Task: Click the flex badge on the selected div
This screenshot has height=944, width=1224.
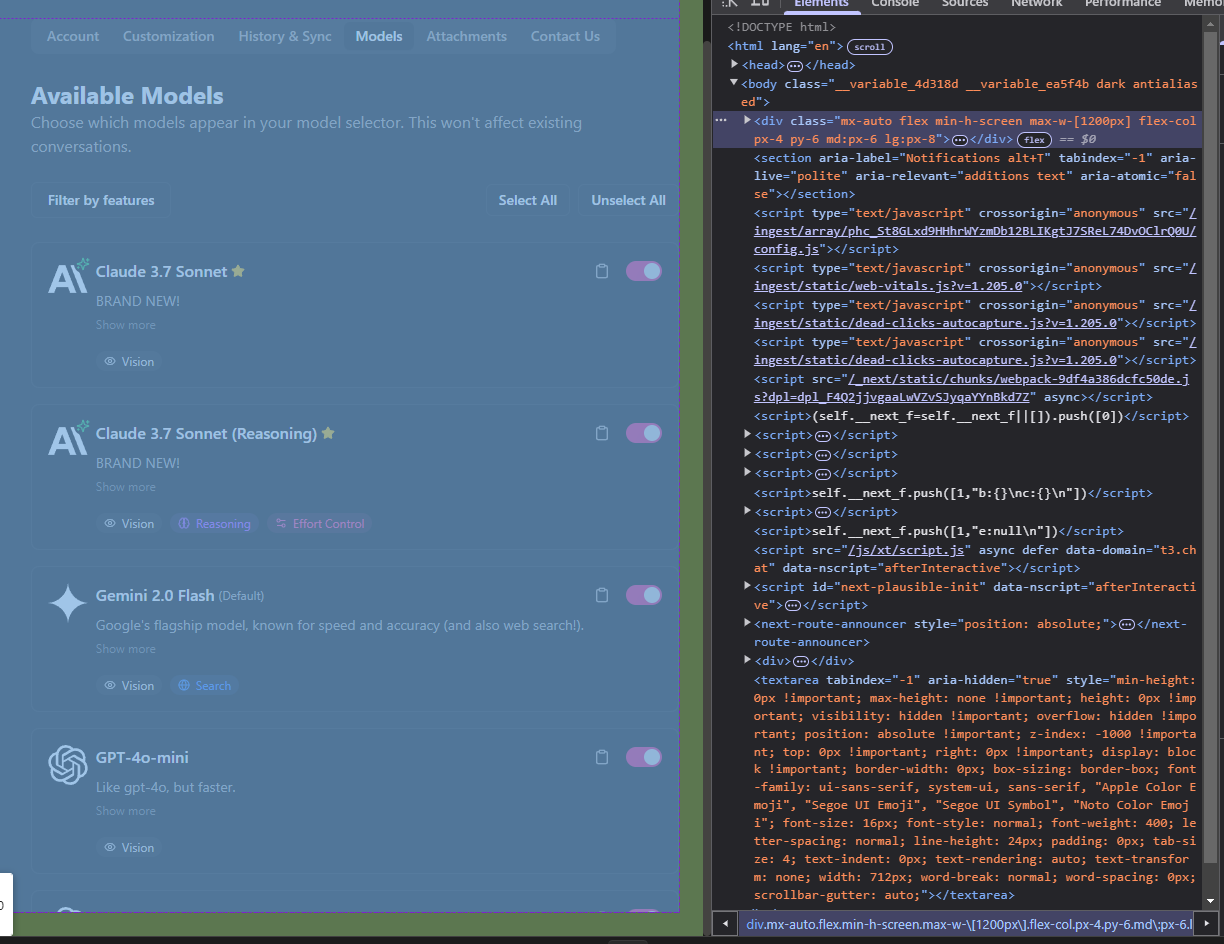Action: (1034, 140)
